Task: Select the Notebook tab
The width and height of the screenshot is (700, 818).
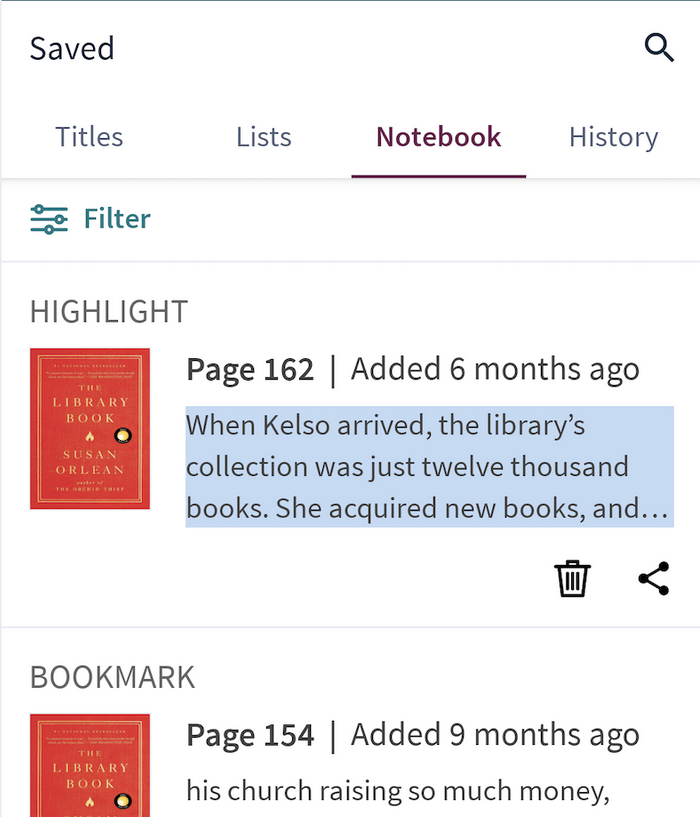Action: tap(439, 137)
